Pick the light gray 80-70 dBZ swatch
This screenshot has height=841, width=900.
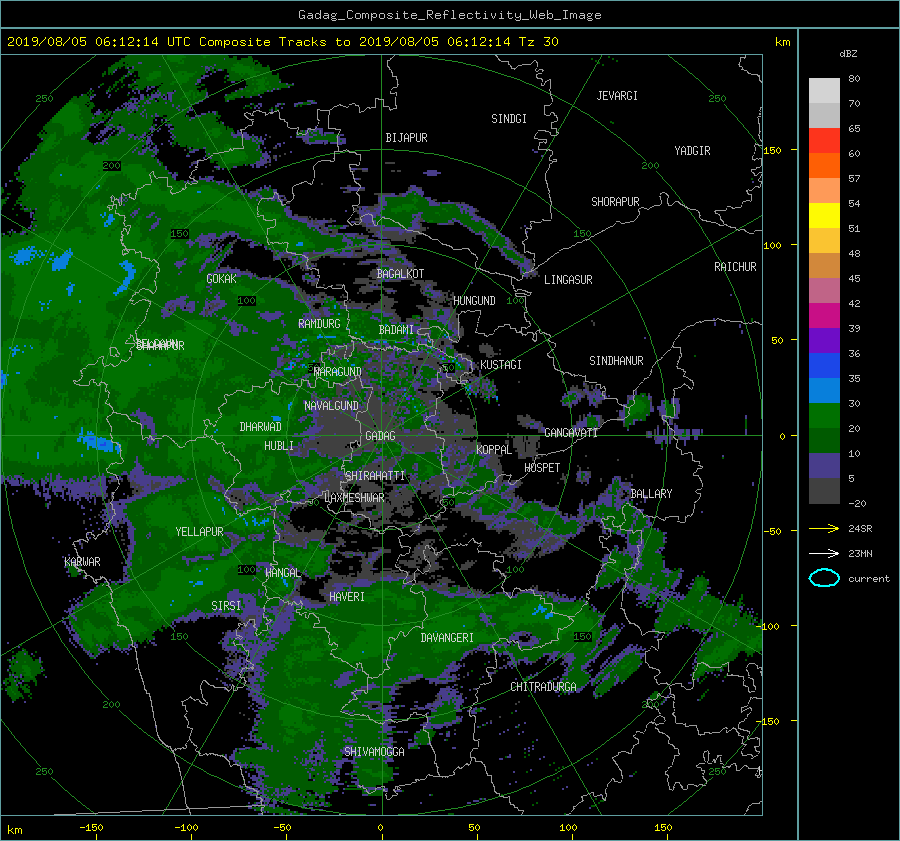pos(824,91)
